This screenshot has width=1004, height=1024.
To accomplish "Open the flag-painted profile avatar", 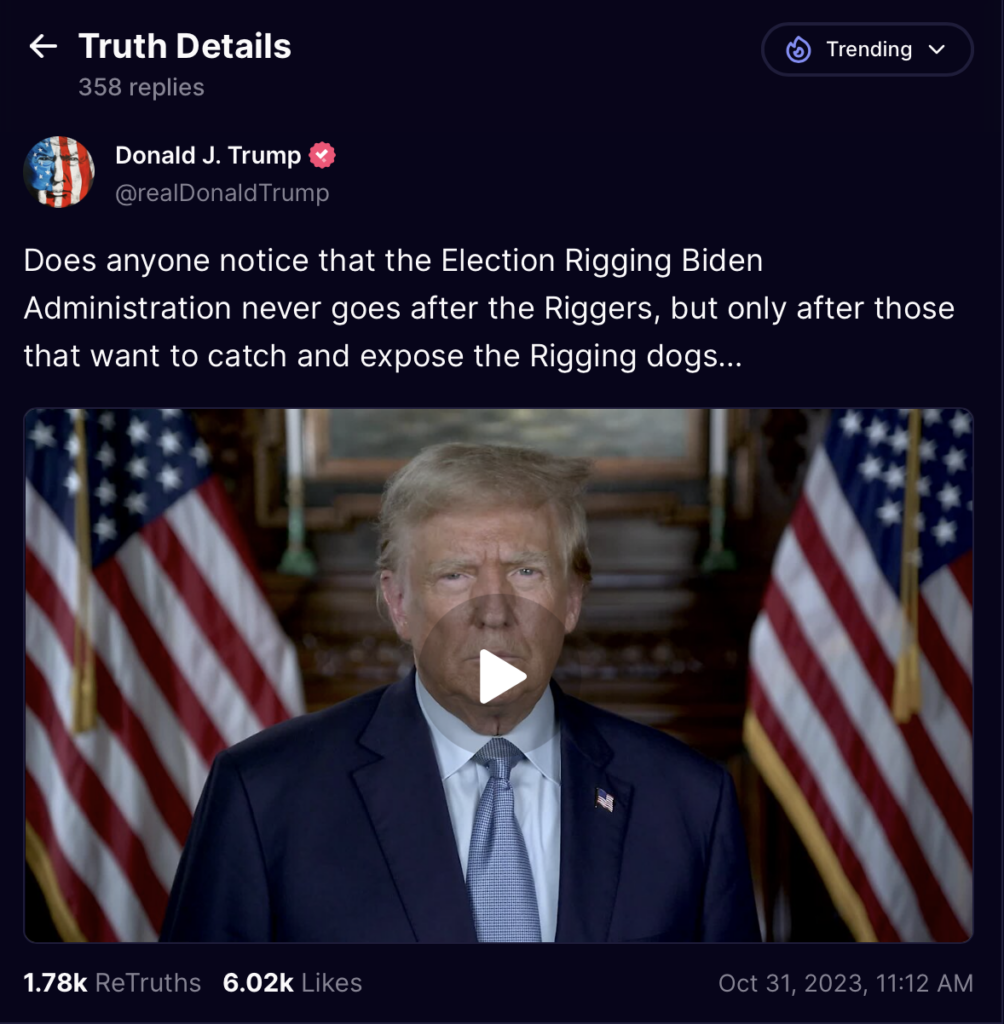I will [59, 172].
